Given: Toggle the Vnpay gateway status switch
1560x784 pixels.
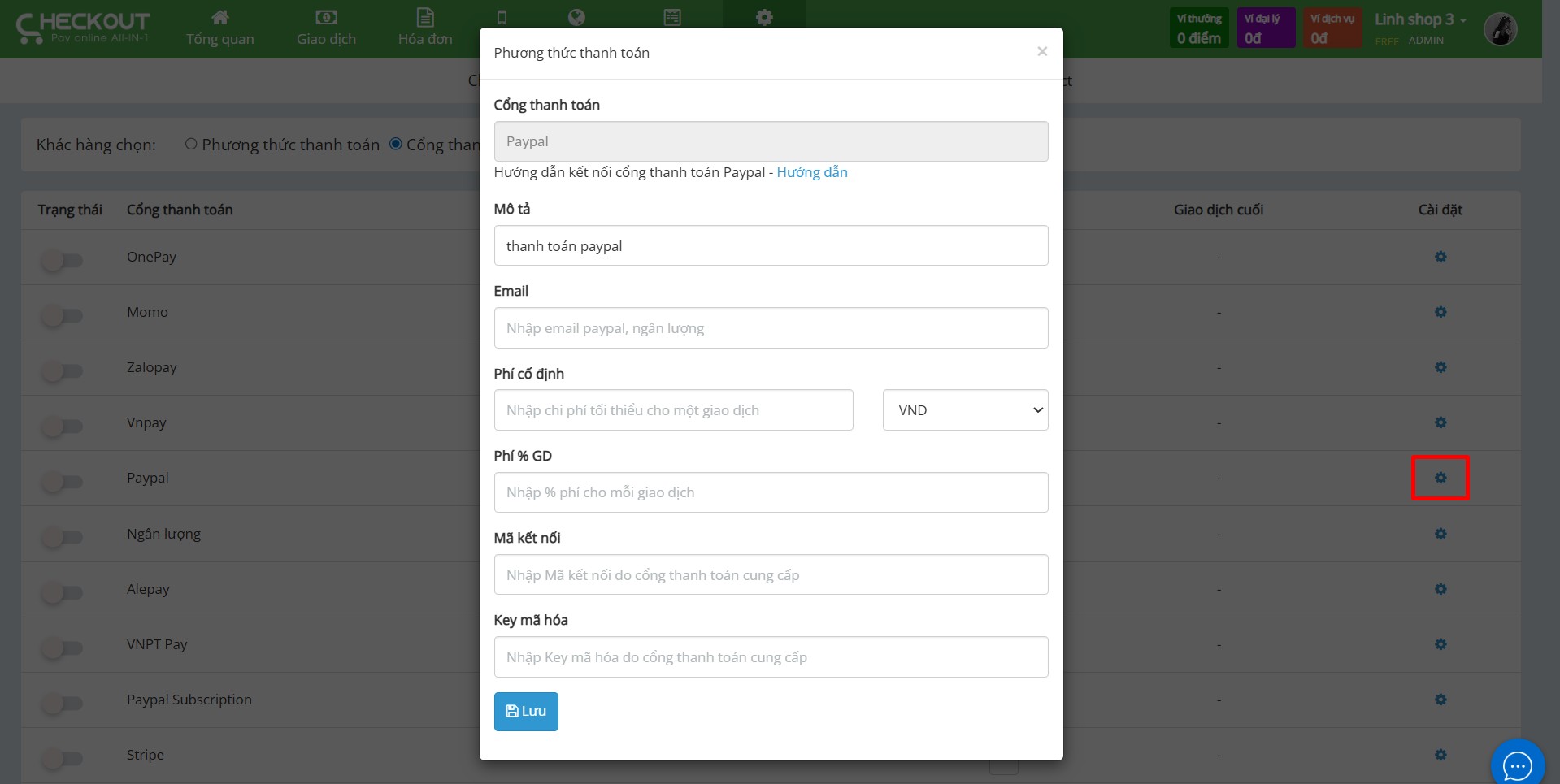Looking at the screenshot, I should (x=63, y=427).
